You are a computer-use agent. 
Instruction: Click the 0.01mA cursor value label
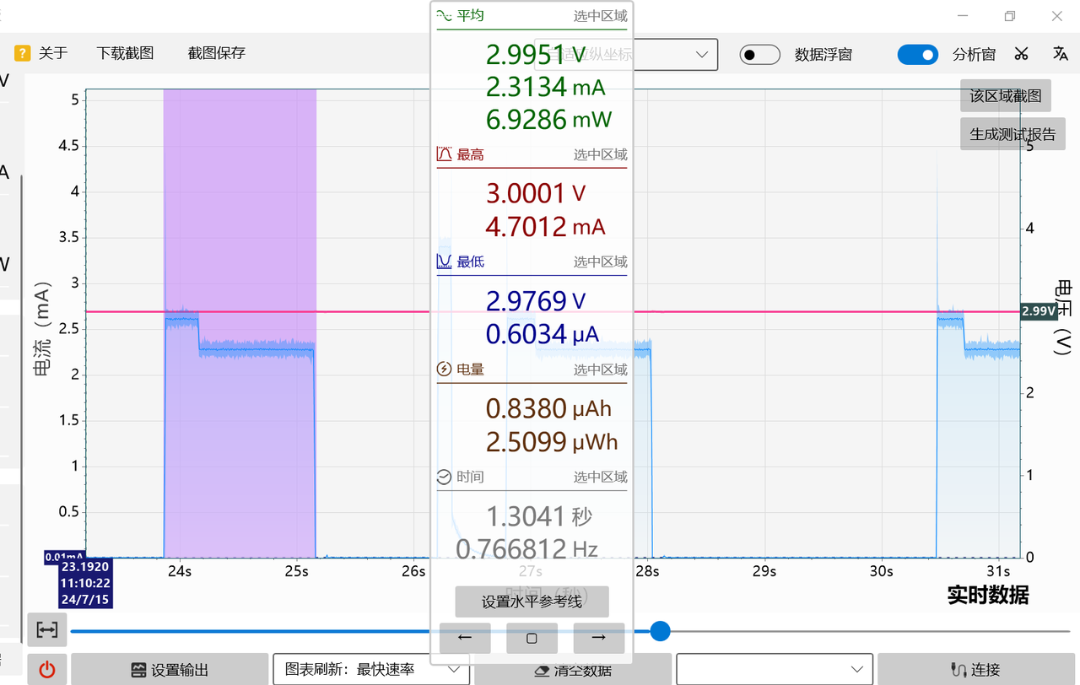[x=64, y=556]
